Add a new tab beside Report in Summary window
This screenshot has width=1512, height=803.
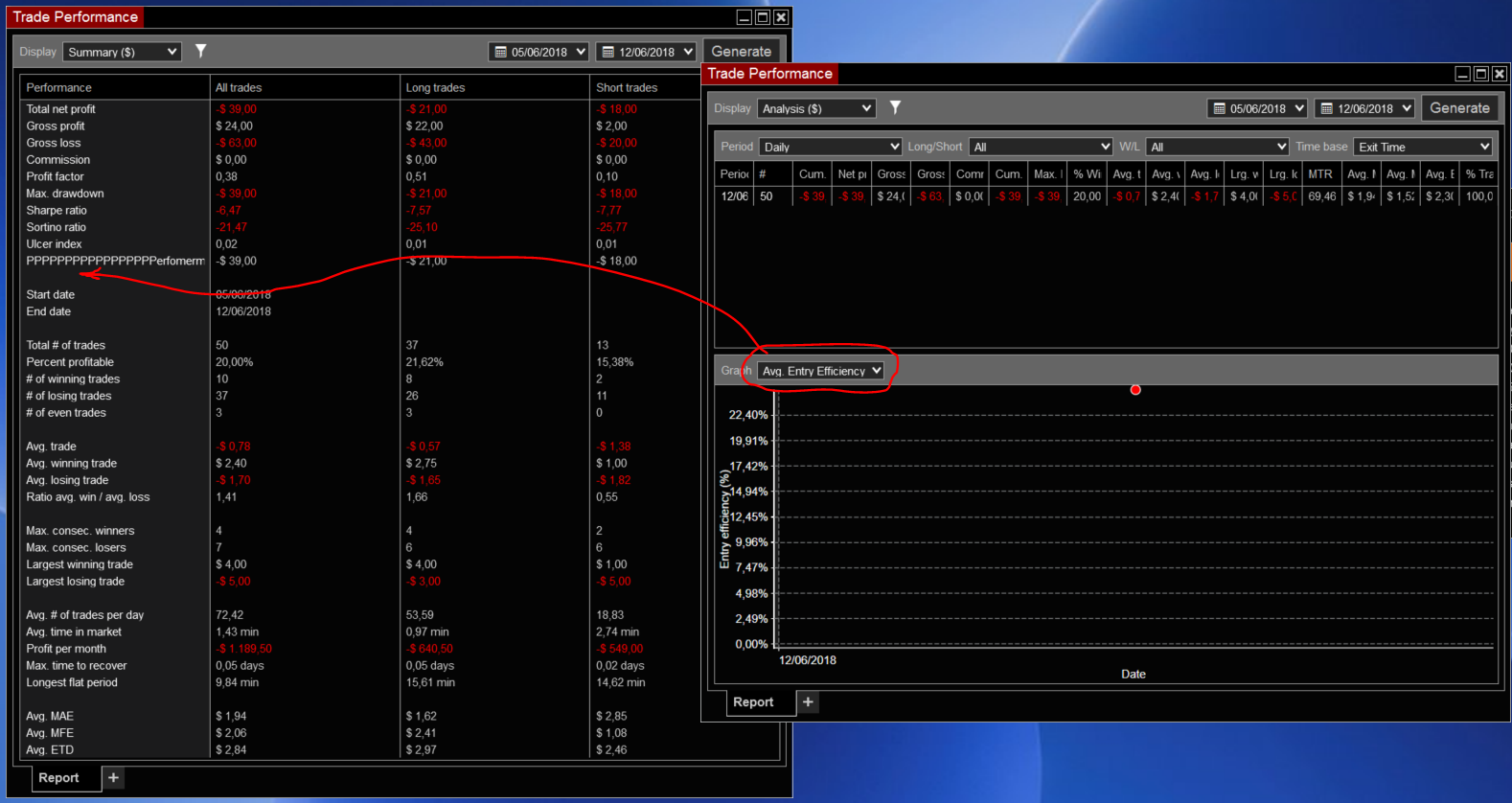click(x=113, y=778)
